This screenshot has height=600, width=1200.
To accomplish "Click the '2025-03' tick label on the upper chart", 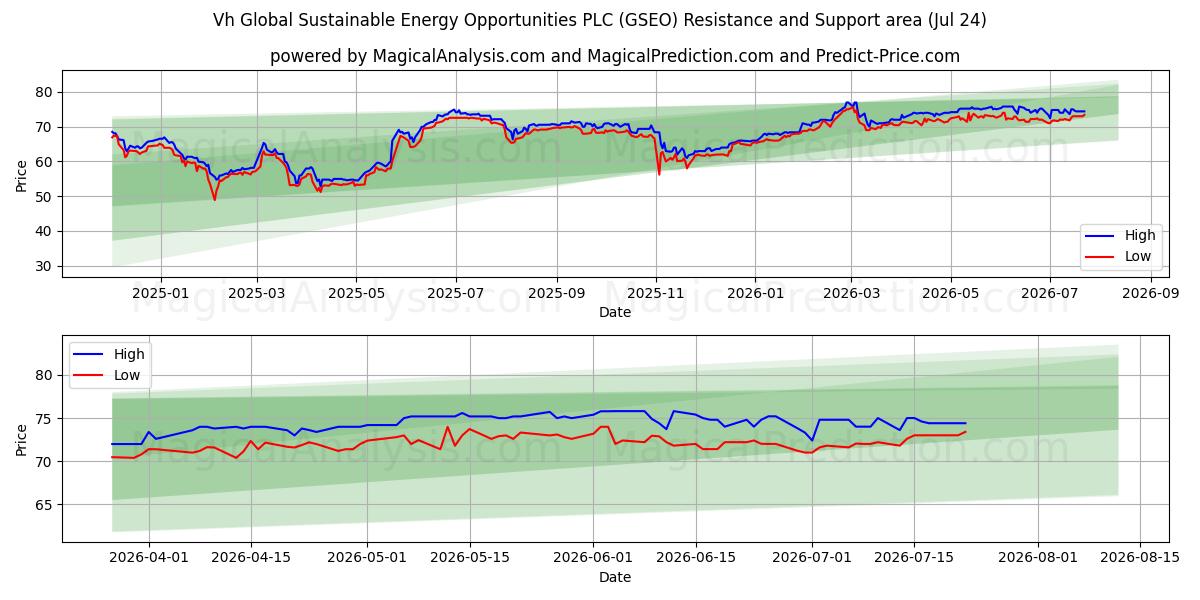I will click(x=257, y=293).
